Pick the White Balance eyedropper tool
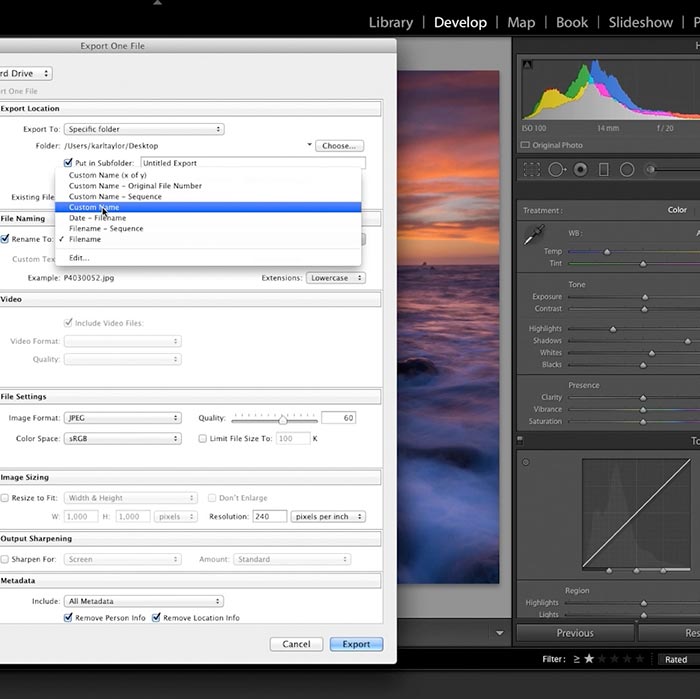Viewport: 700px width, 699px height. 534,234
